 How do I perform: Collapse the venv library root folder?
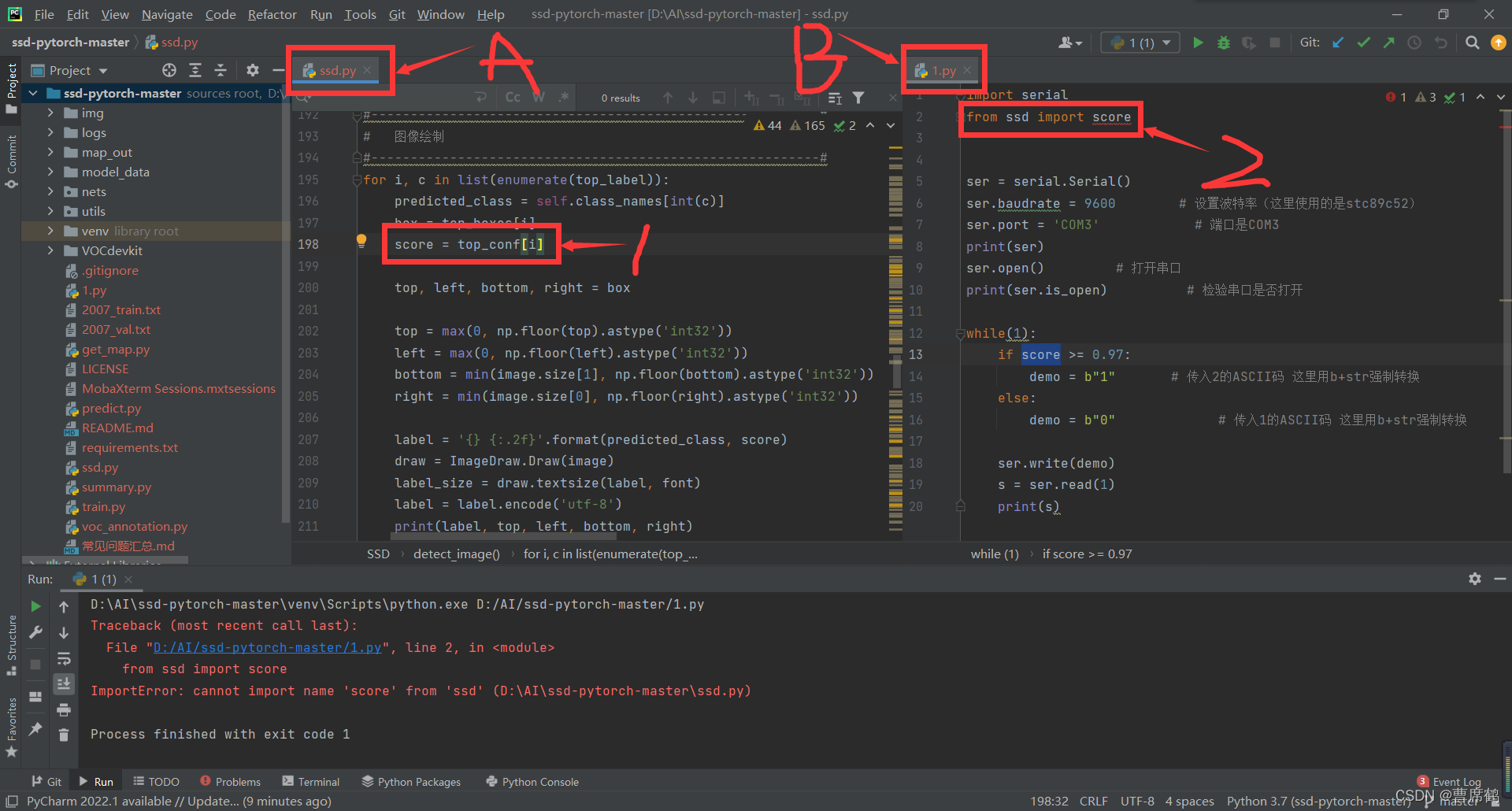click(x=50, y=231)
